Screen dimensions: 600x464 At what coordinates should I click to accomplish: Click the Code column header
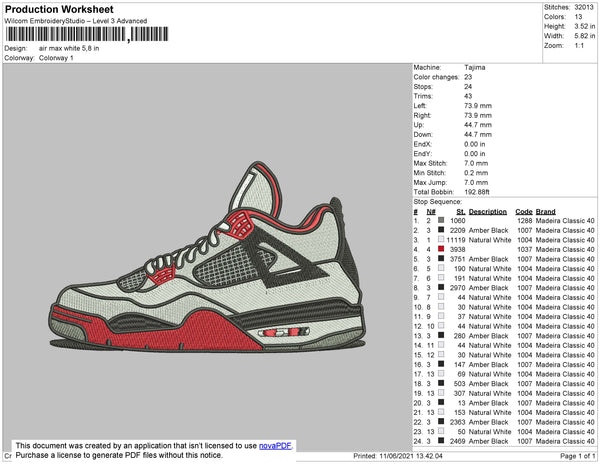[x=524, y=212]
